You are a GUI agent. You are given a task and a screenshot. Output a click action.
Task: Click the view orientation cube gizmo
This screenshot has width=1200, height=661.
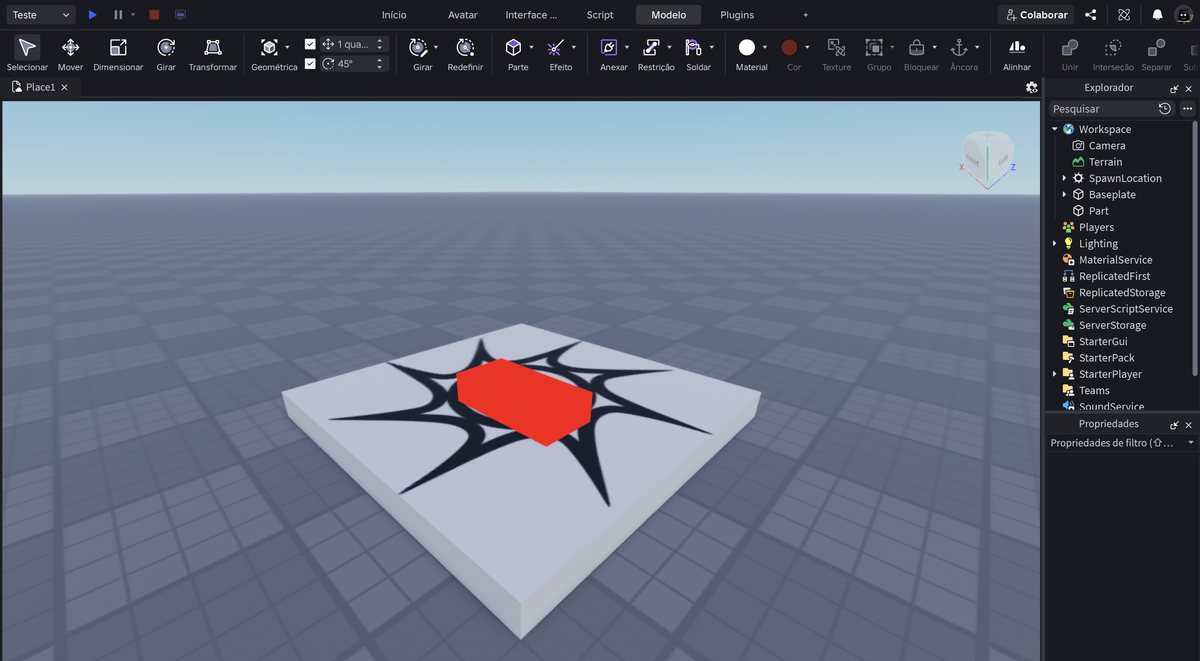(987, 158)
